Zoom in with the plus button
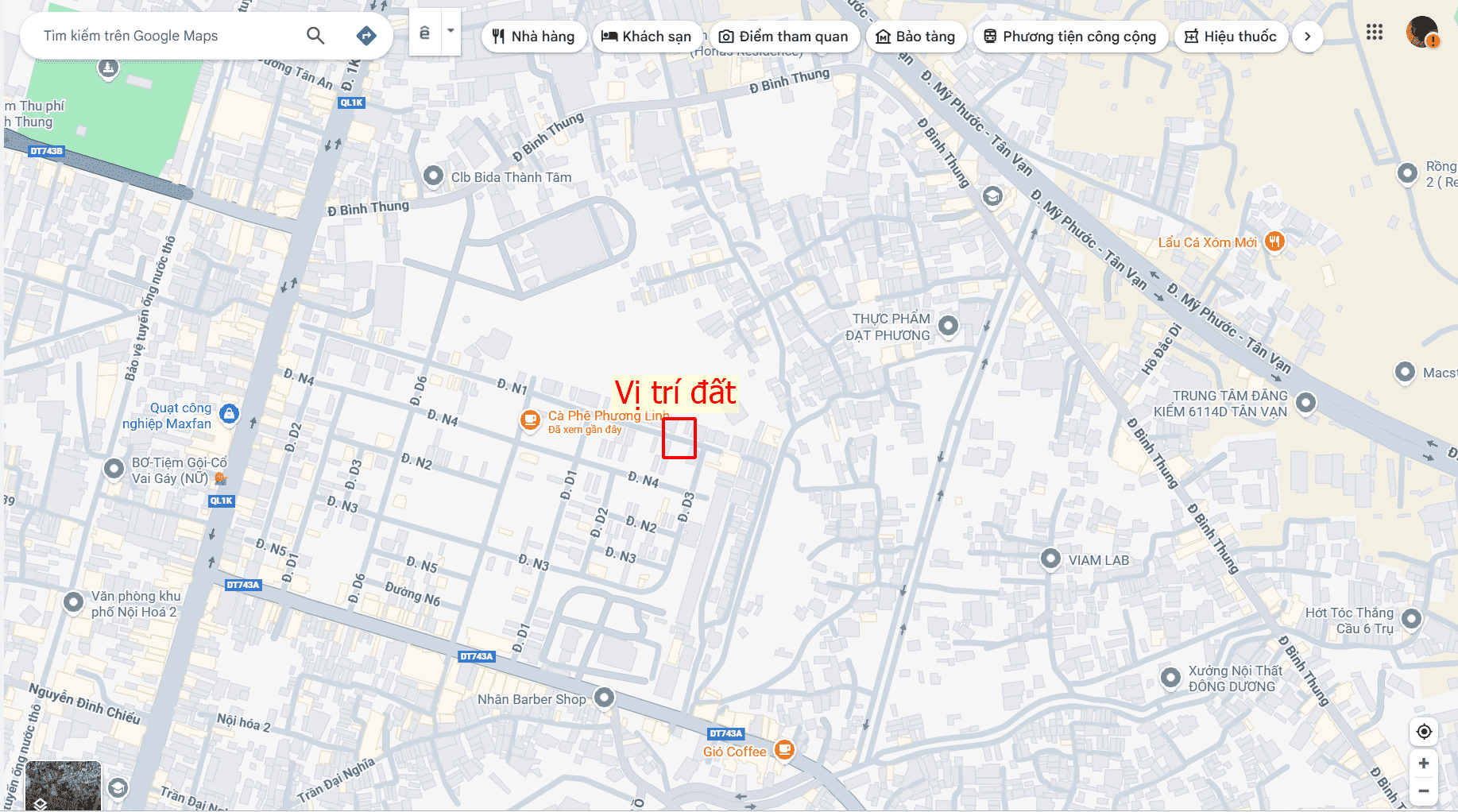The image size is (1458, 812). [x=1424, y=764]
